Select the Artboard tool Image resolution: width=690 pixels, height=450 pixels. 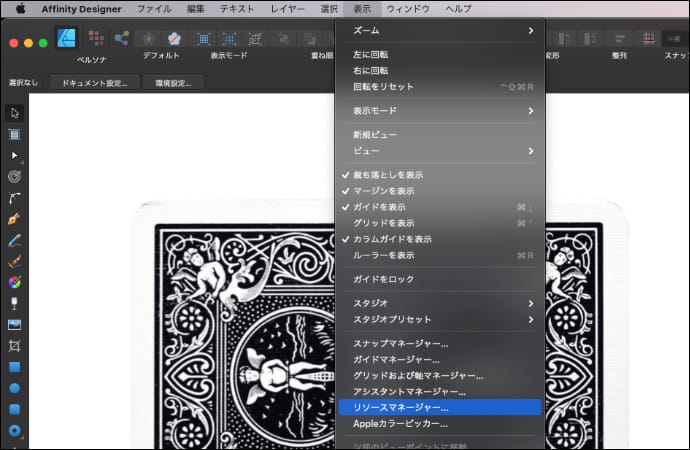15,134
